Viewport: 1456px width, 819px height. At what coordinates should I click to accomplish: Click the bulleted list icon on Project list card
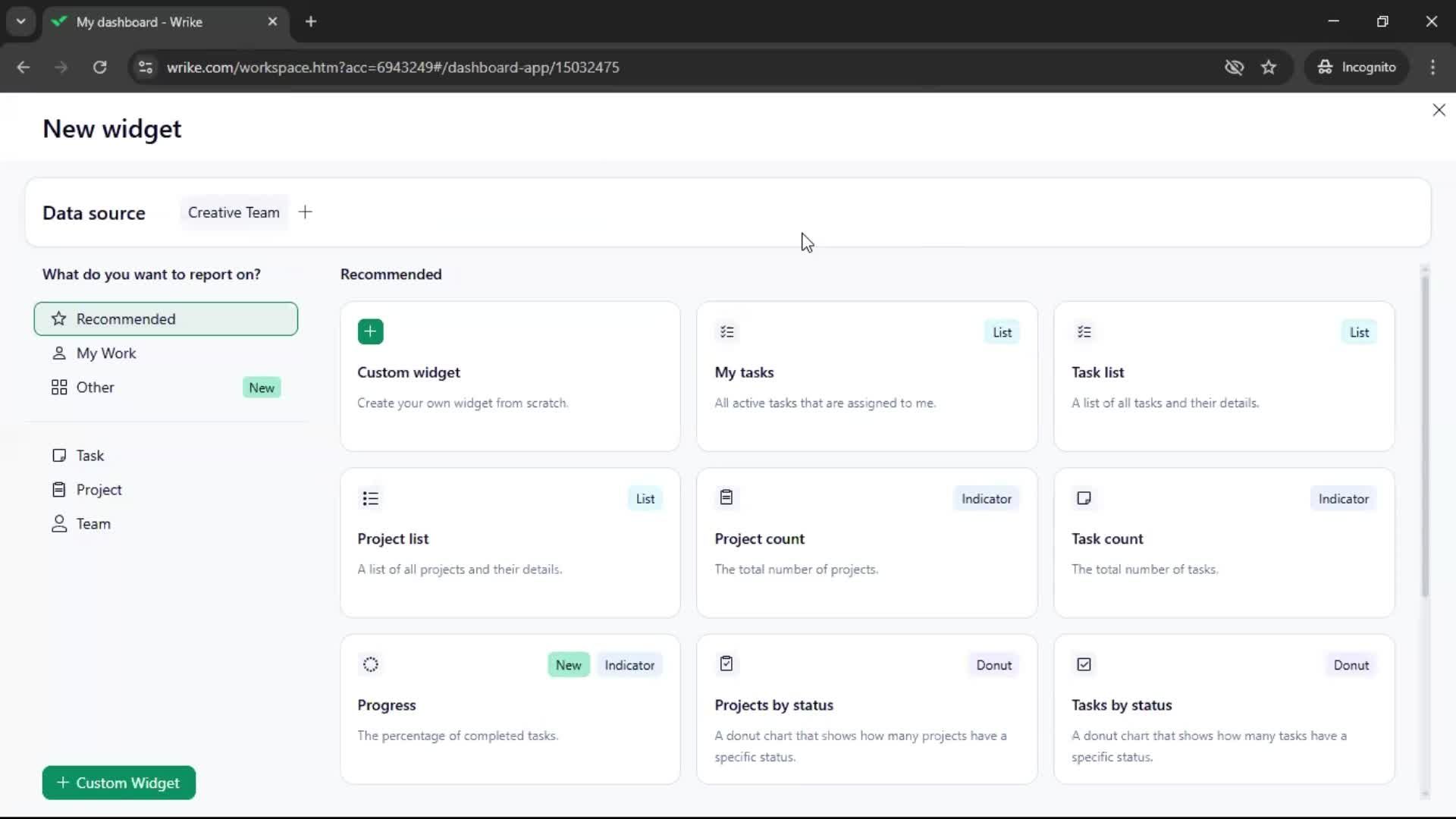(370, 498)
